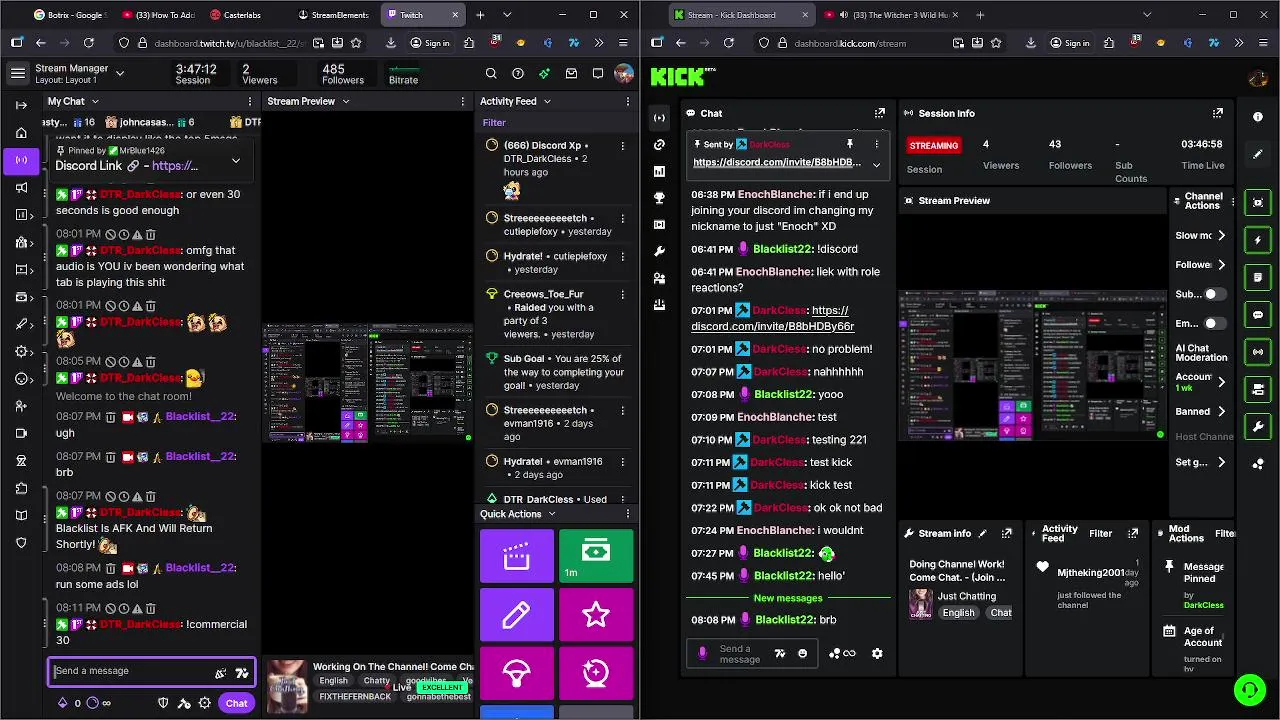The width and height of the screenshot is (1280, 720).
Task: Expand the pinned Discord Link message in Twitch chat
Action: tap(236, 160)
